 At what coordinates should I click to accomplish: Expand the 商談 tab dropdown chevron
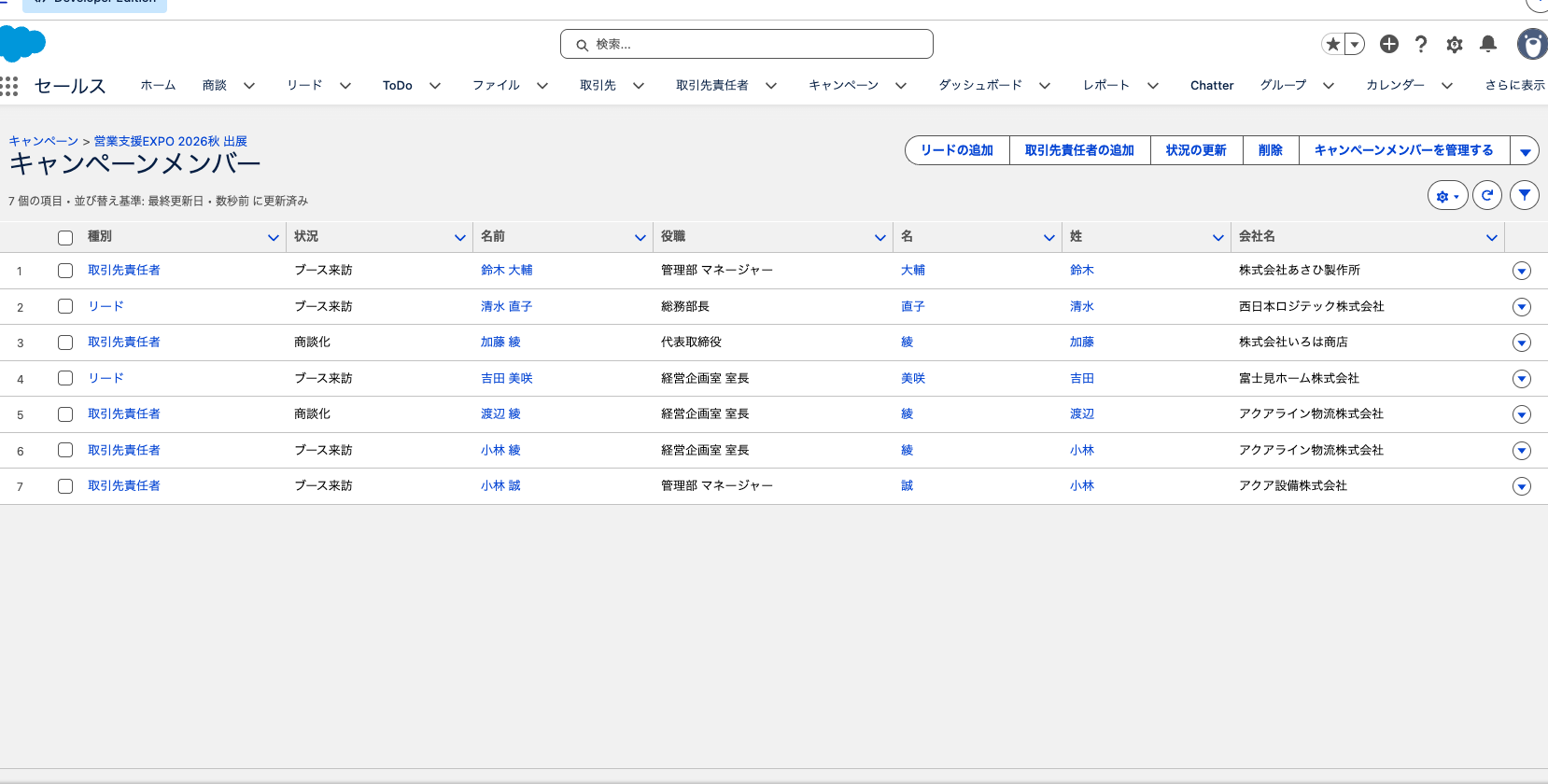(249, 86)
